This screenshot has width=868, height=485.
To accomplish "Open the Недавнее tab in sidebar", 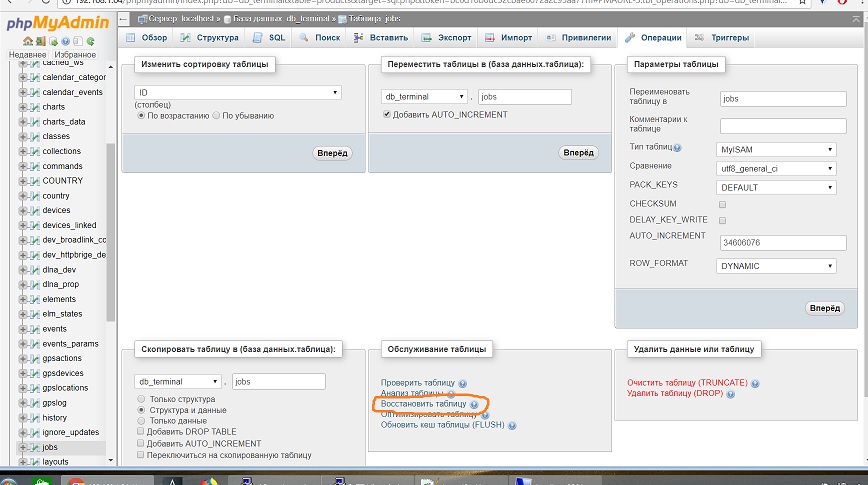I will (x=28, y=55).
